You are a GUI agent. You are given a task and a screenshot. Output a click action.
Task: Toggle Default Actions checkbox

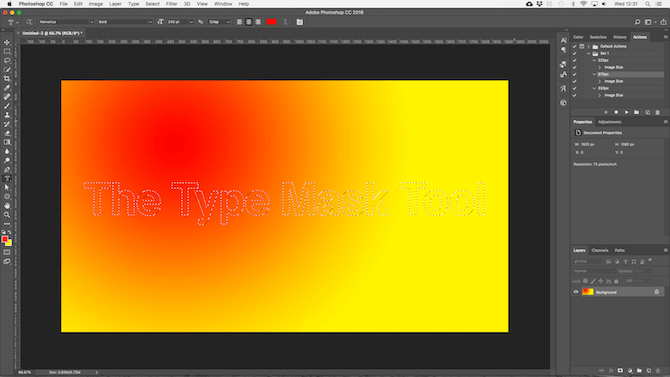575,46
